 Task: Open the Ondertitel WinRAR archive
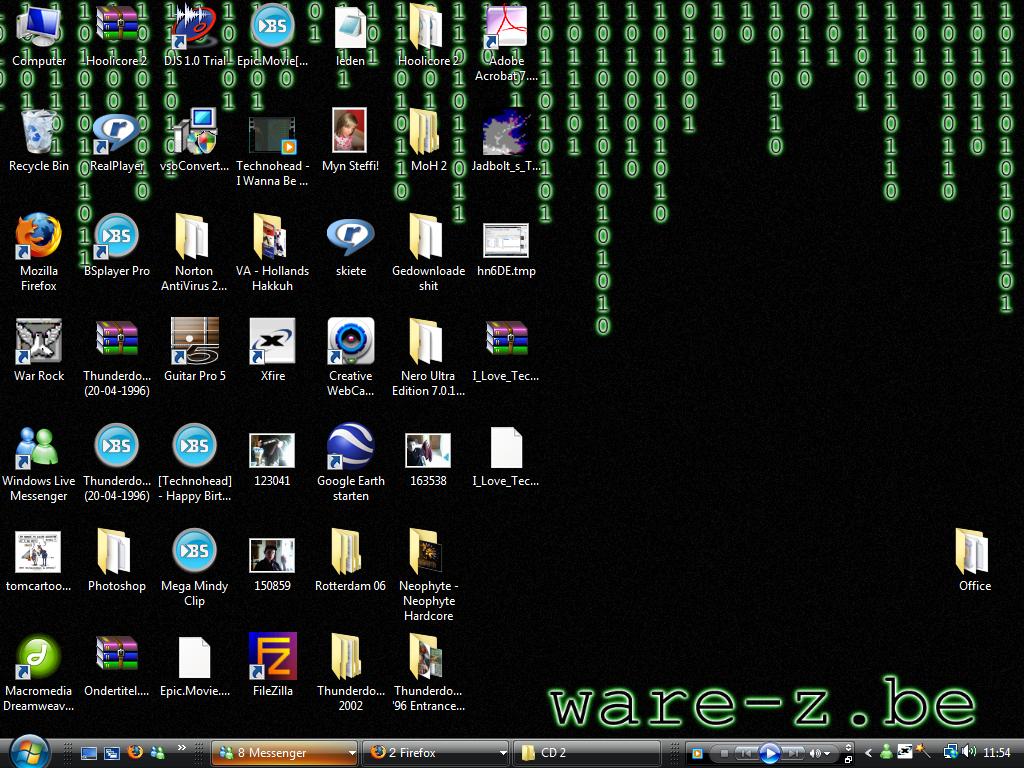[x=117, y=665]
